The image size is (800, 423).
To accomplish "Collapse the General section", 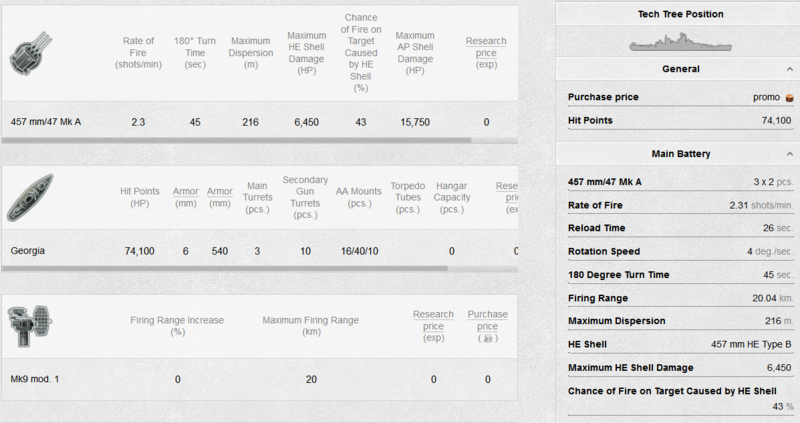I will (x=788, y=69).
